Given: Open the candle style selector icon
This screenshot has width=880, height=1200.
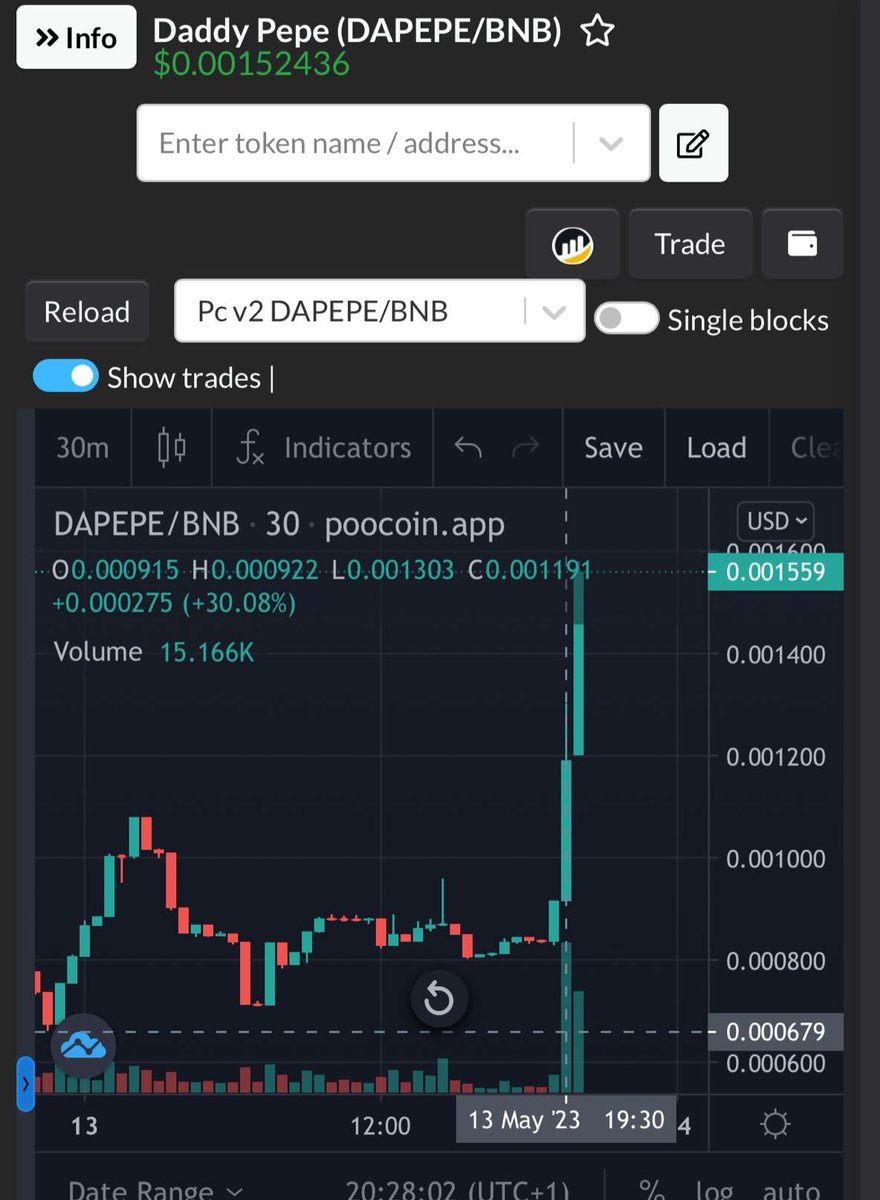Looking at the screenshot, I should click(170, 448).
